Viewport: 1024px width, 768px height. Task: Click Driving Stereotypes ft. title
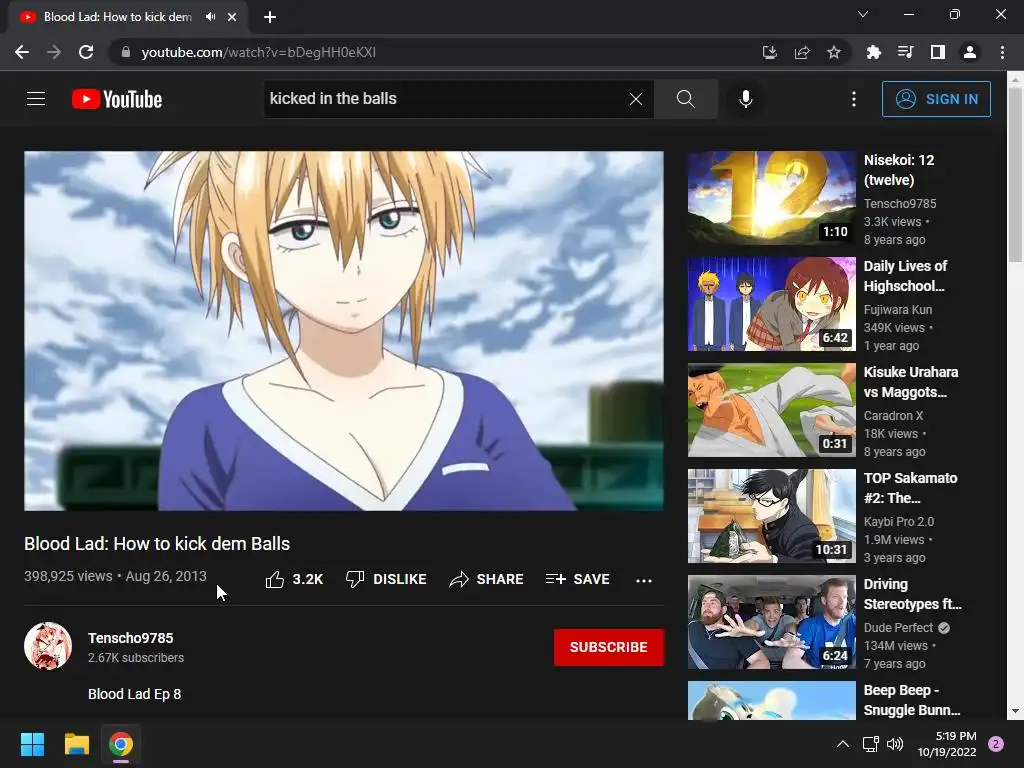(912, 594)
